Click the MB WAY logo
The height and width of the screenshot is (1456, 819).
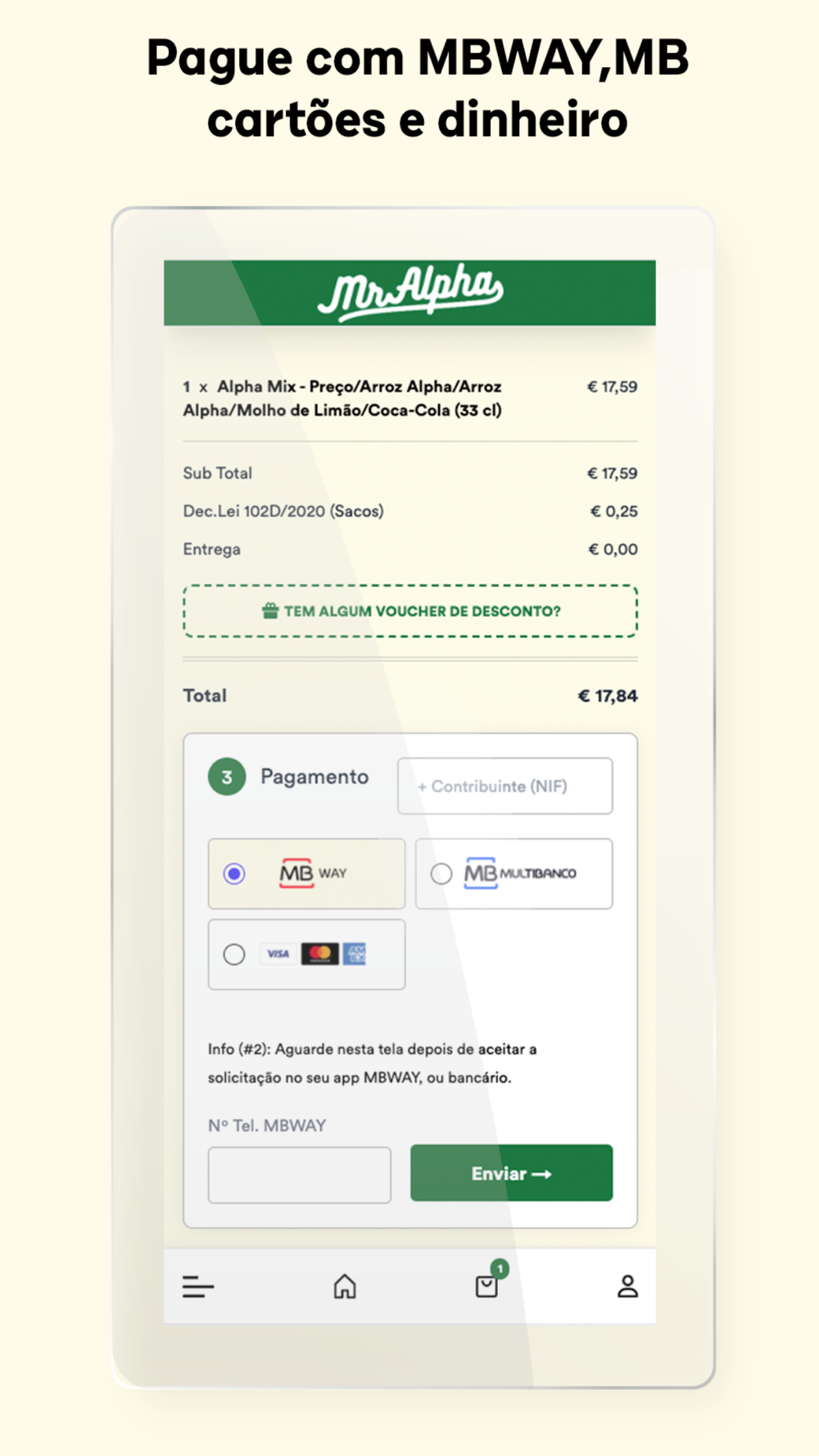pos(313,873)
